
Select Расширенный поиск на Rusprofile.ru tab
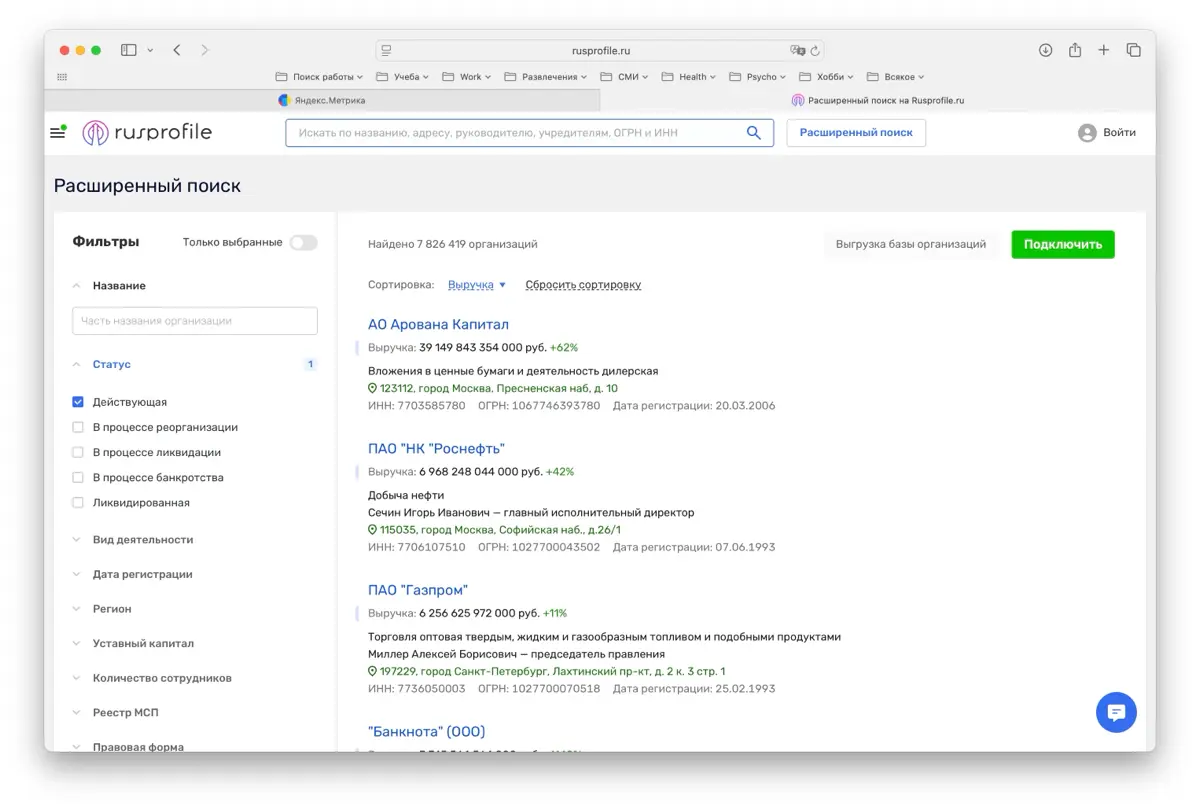tap(878, 100)
